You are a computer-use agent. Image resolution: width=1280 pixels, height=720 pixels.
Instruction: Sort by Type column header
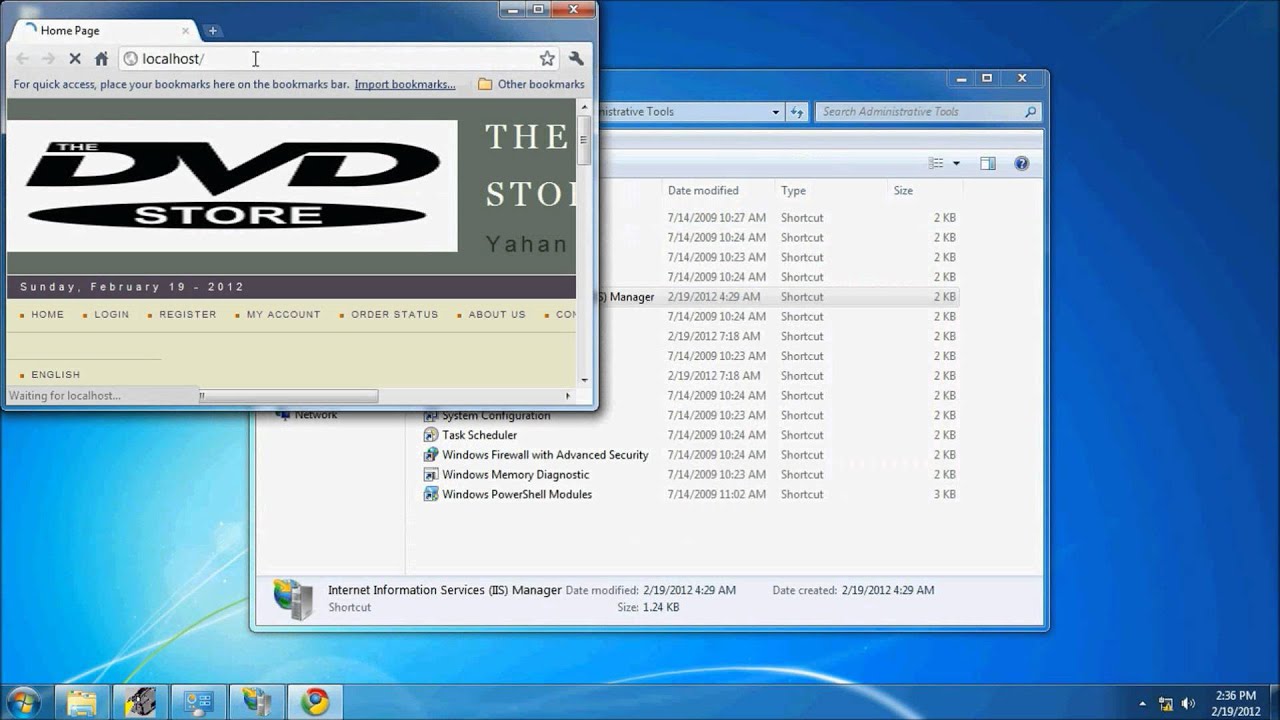pyautogui.click(x=830, y=190)
